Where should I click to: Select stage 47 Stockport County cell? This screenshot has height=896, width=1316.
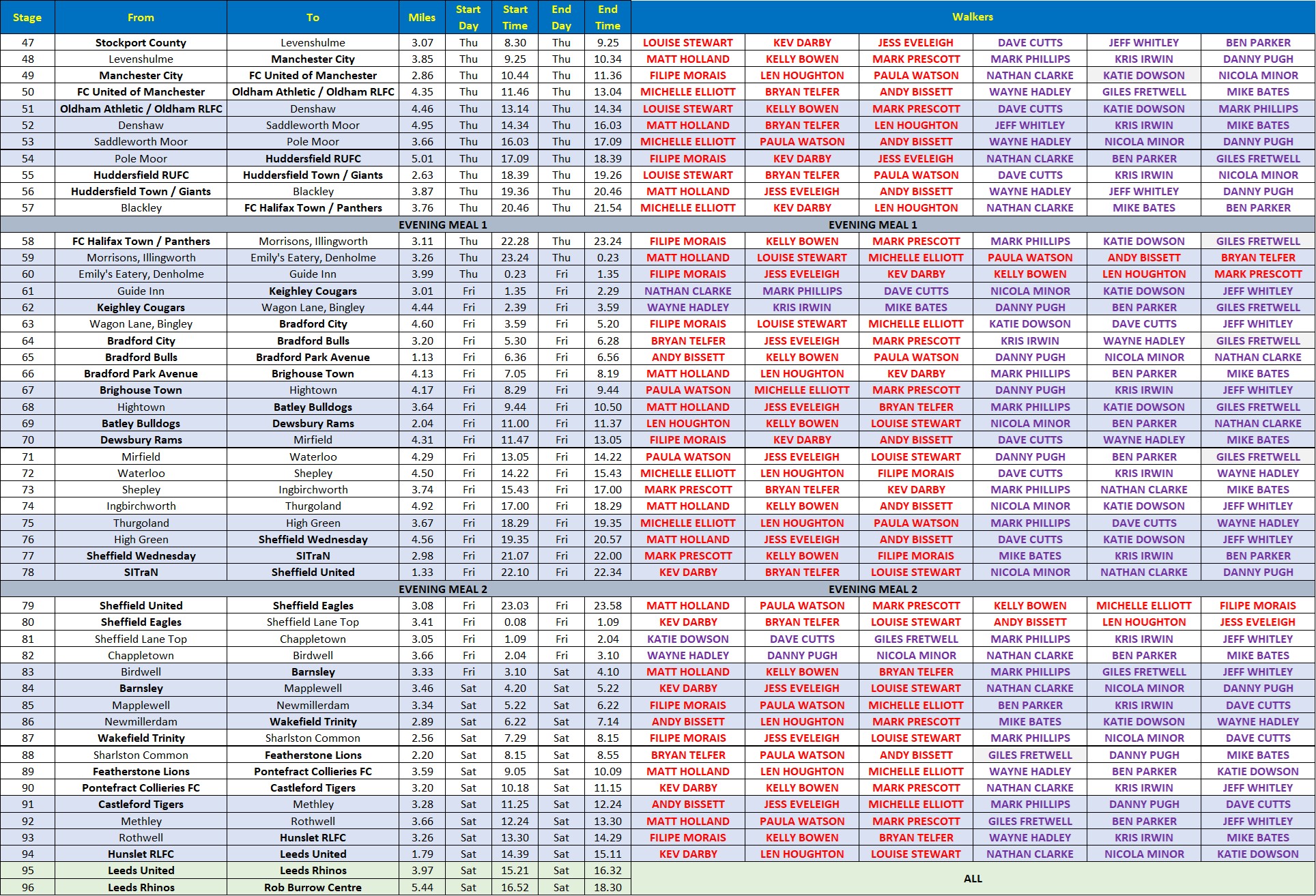tap(141, 42)
